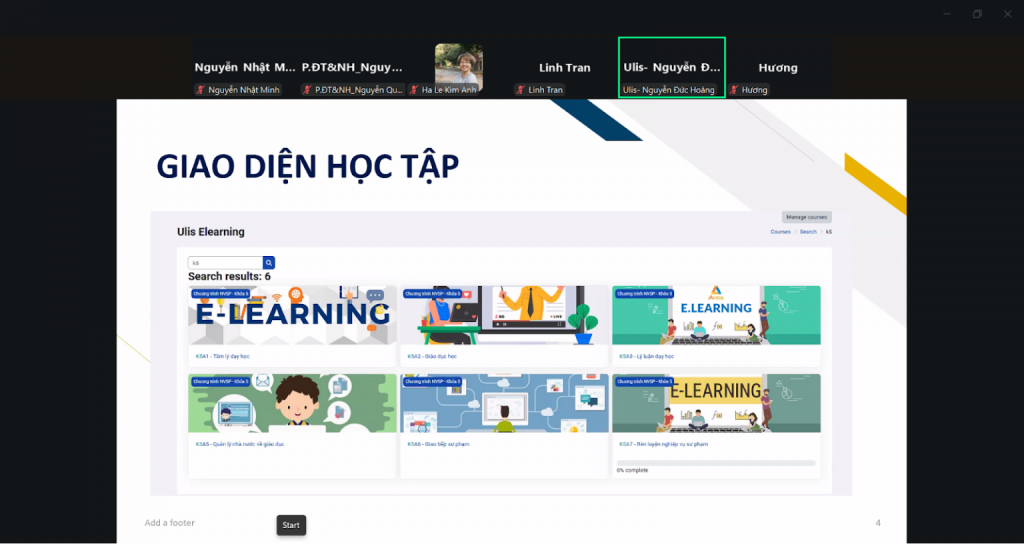Image resolution: width=1024 pixels, height=544 pixels.
Task: Click muted mic icon beside Hương label
Action: (x=734, y=90)
